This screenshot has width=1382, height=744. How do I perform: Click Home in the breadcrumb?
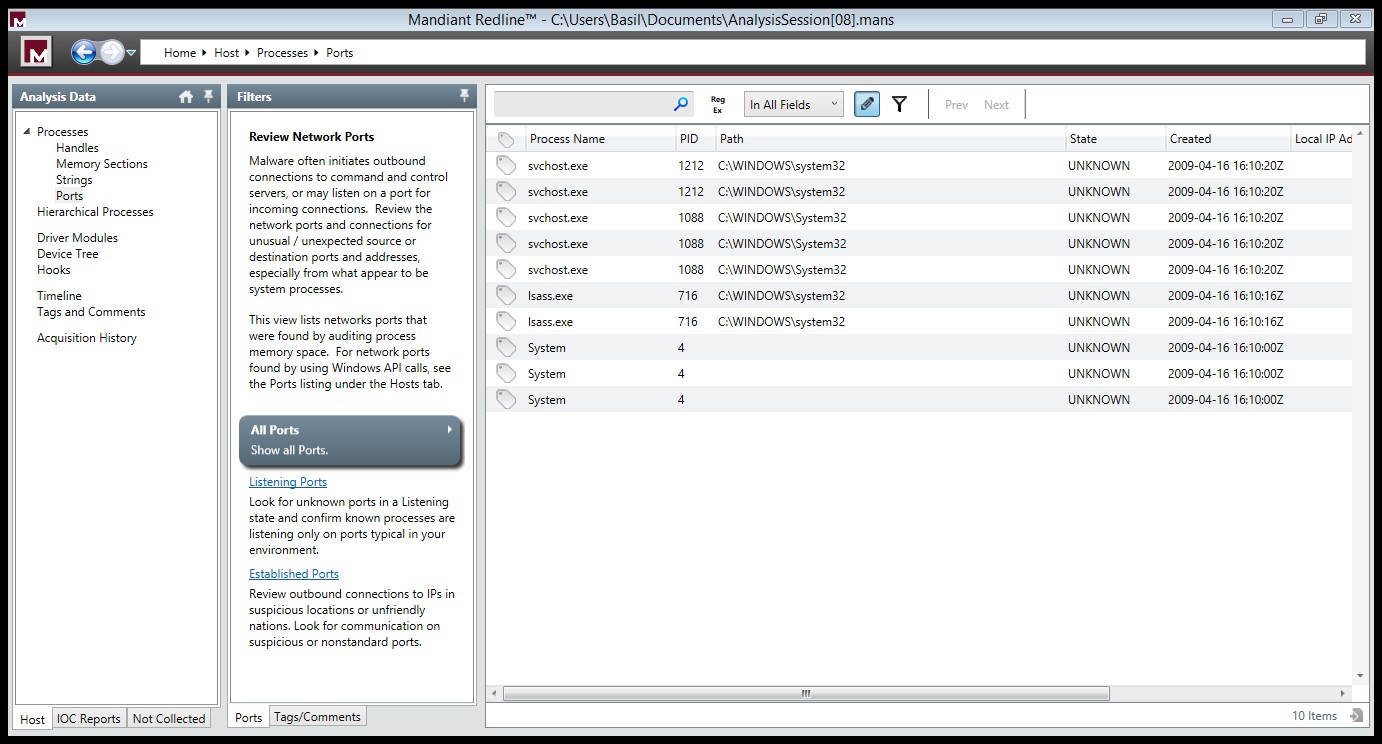click(x=180, y=53)
